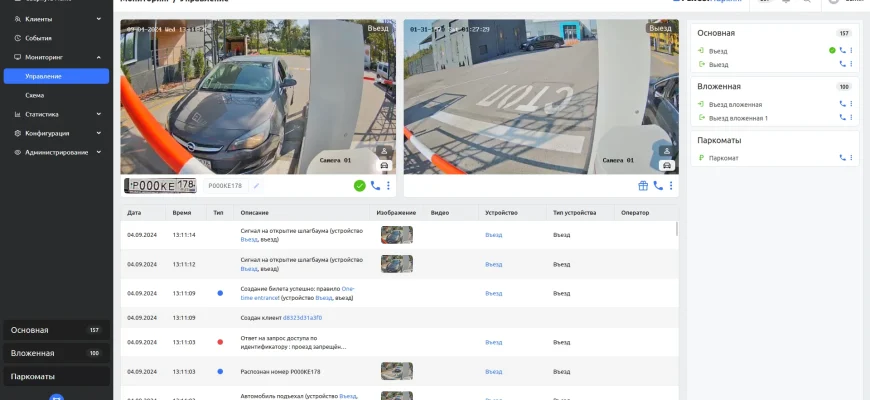Click car icon overlay on left camera
Screen dimensions: 870x400
click(383, 165)
